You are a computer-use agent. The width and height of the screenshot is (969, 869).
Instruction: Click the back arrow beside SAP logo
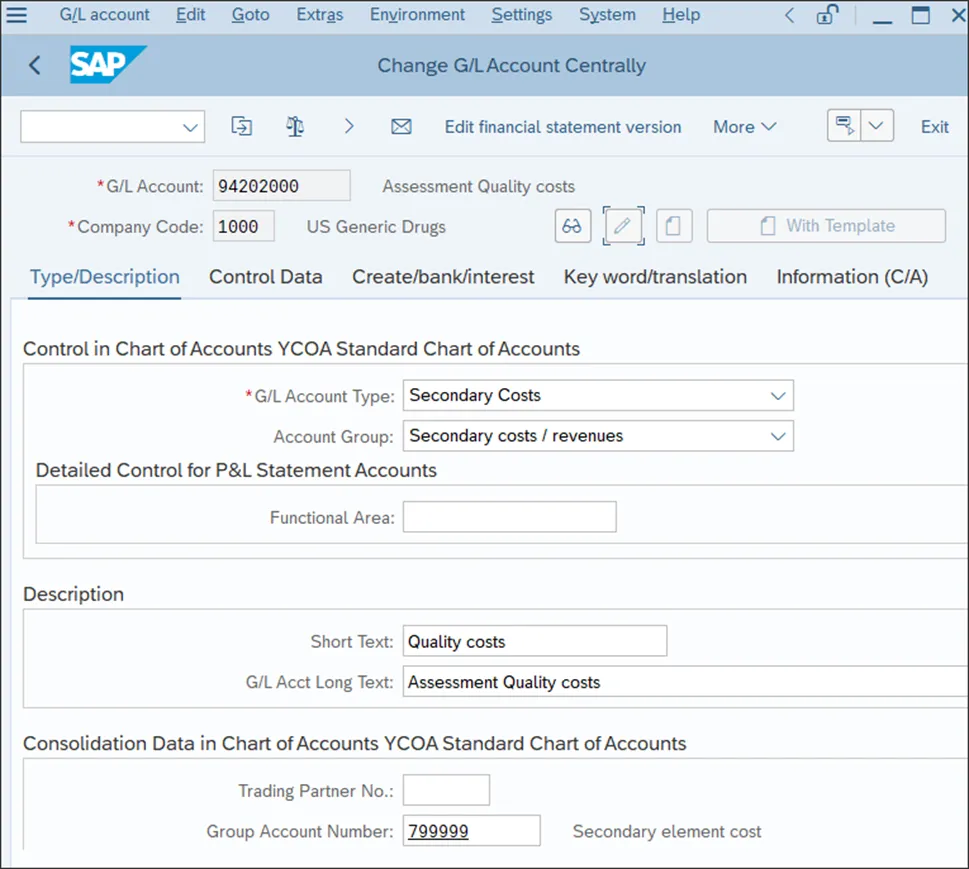(35, 66)
